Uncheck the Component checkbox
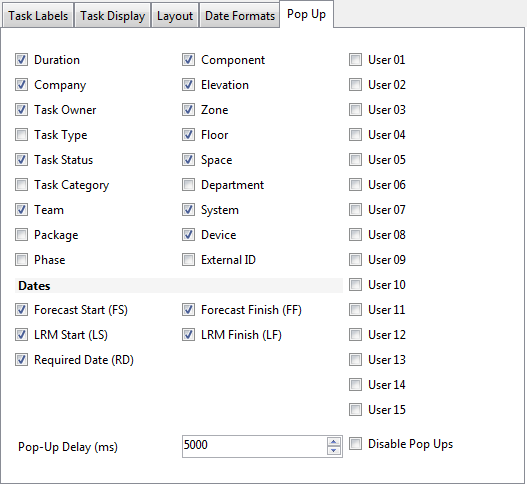This screenshot has height=485, width=527. tap(189, 60)
